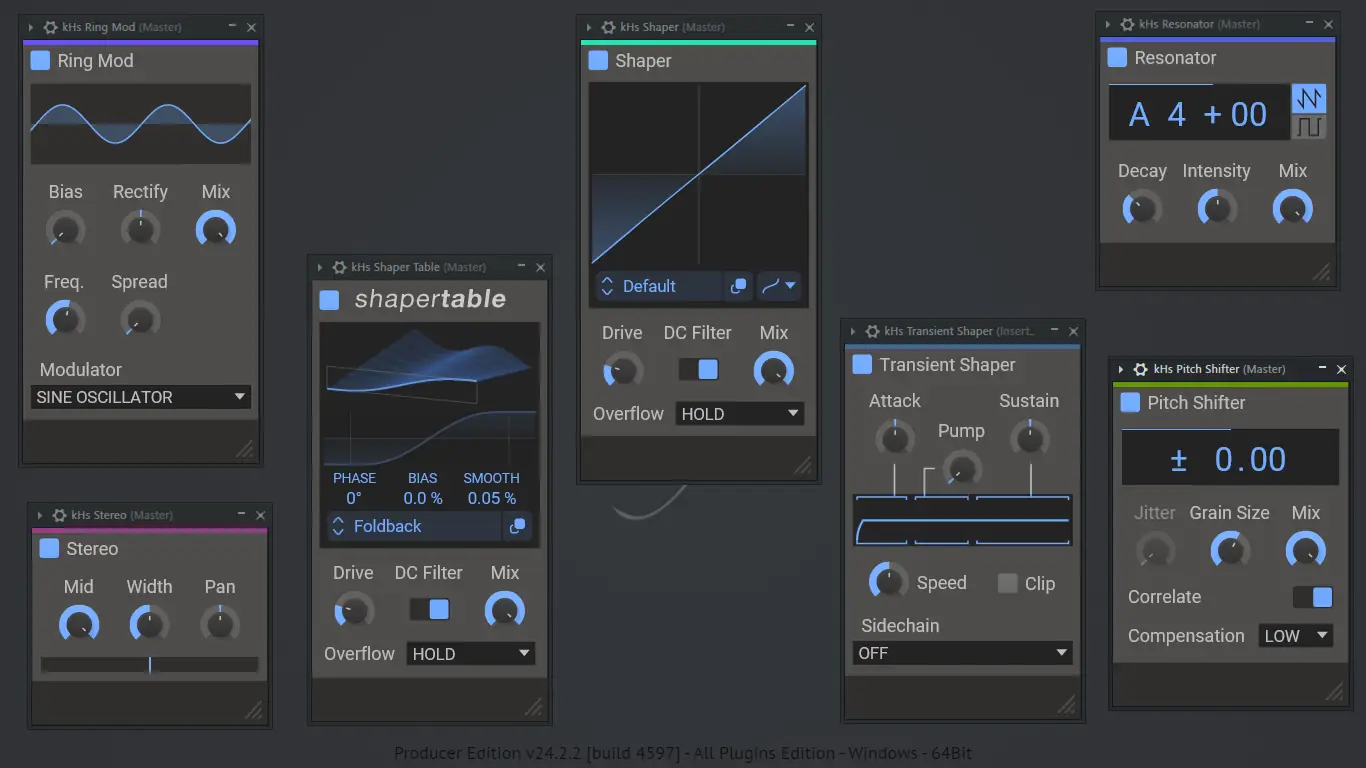Click the Ring Mod Spread knob
The width and height of the screenshot is (1366, 768).
coord(140,320)
